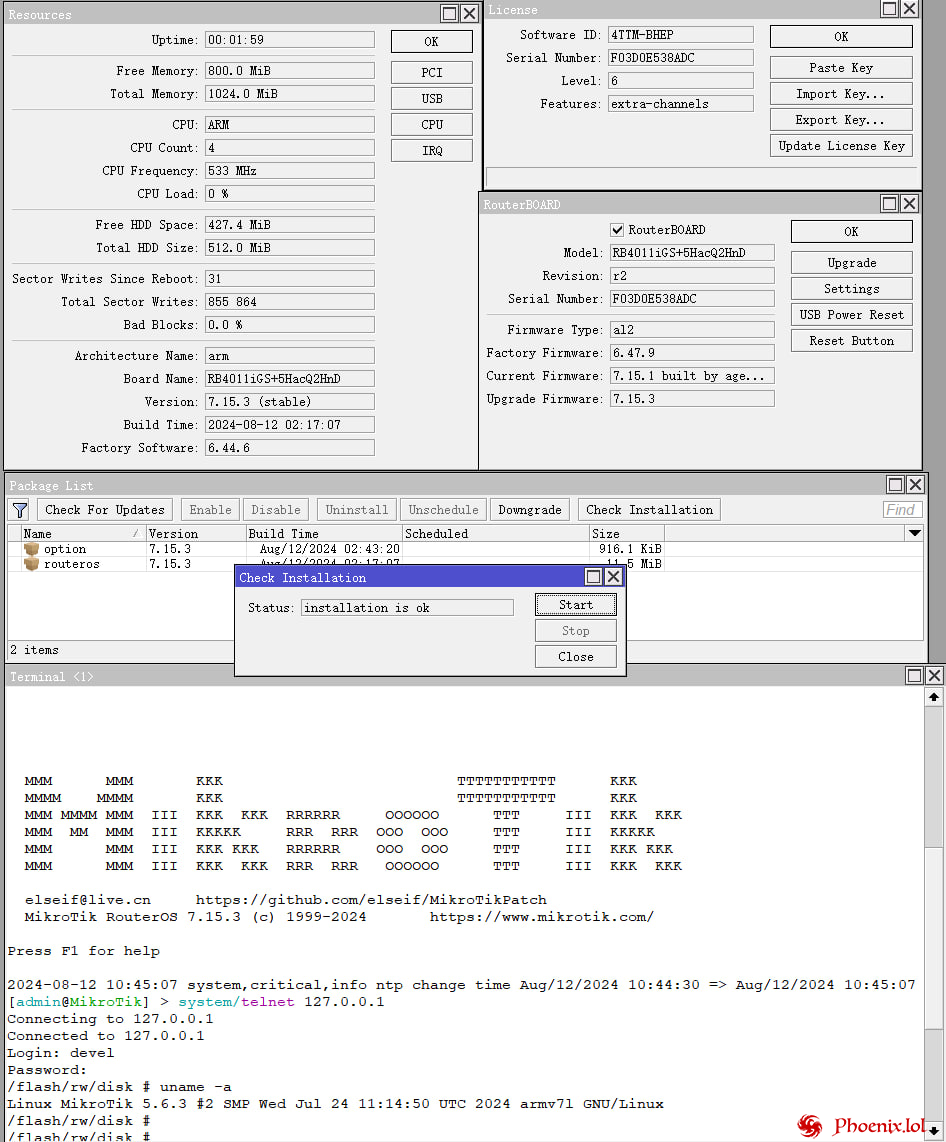The width and height of the screenshot is (946, 1142).
Task: Toggle the RouterBOARD checkbox
Action: click(x=617, y=230)
